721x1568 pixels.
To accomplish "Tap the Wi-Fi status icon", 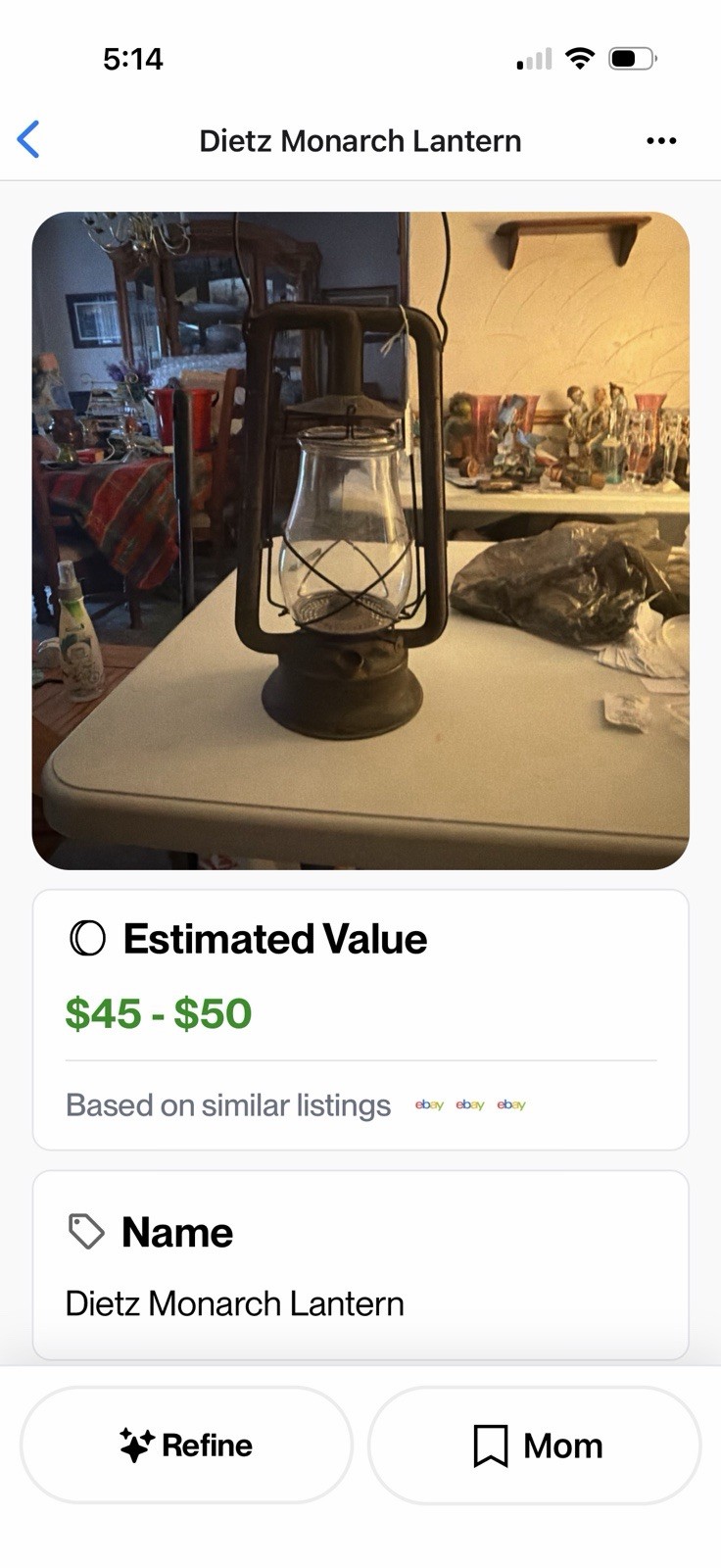I will coord(581,59).
